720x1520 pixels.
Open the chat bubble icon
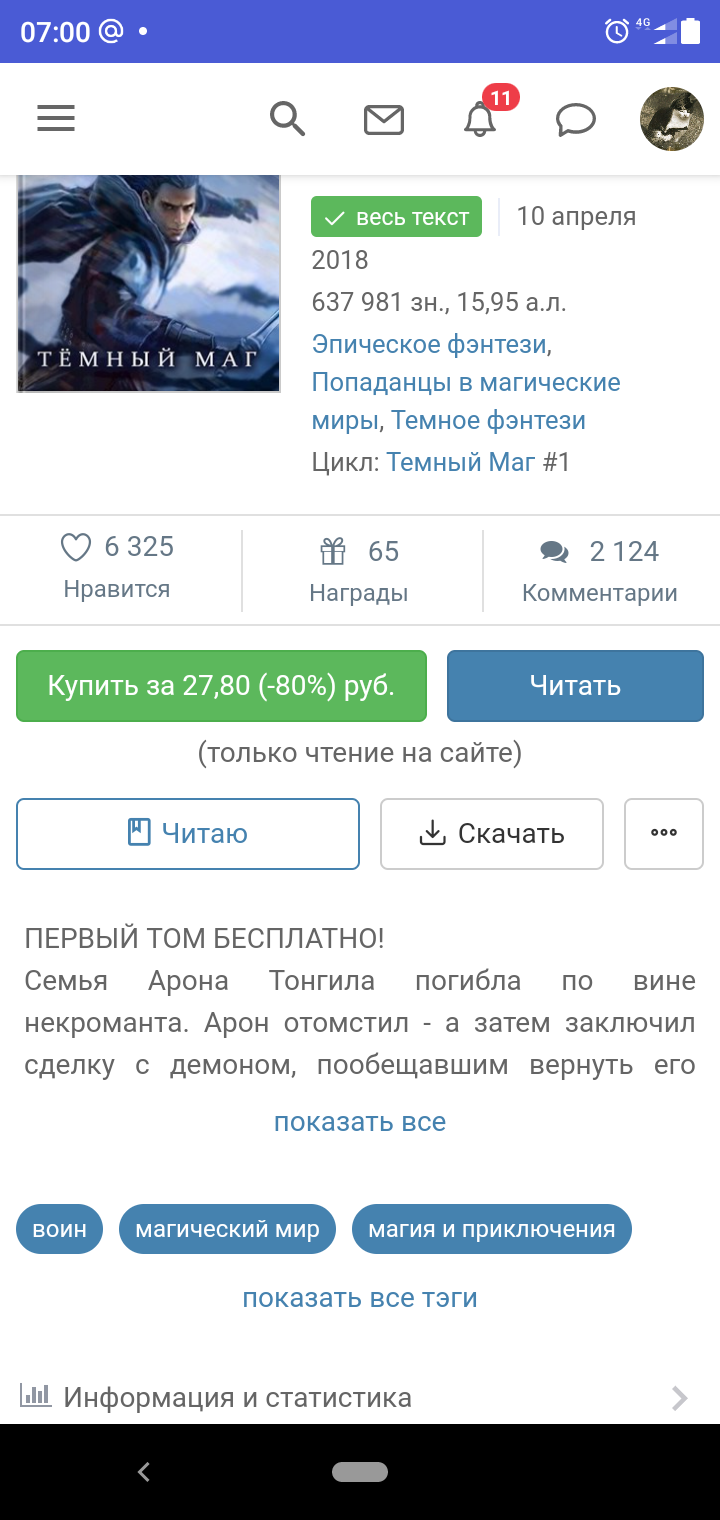[576, 120]
